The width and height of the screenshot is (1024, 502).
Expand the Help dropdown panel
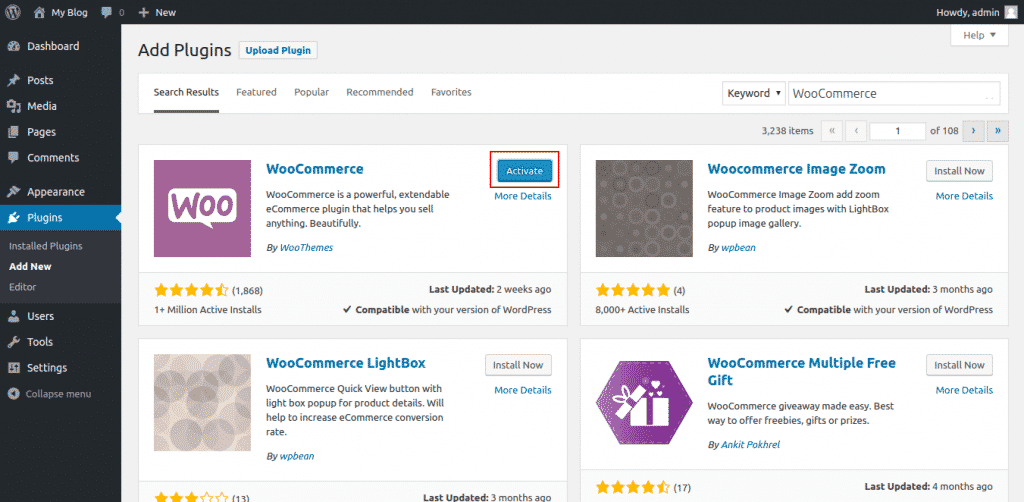pos(978,36)
